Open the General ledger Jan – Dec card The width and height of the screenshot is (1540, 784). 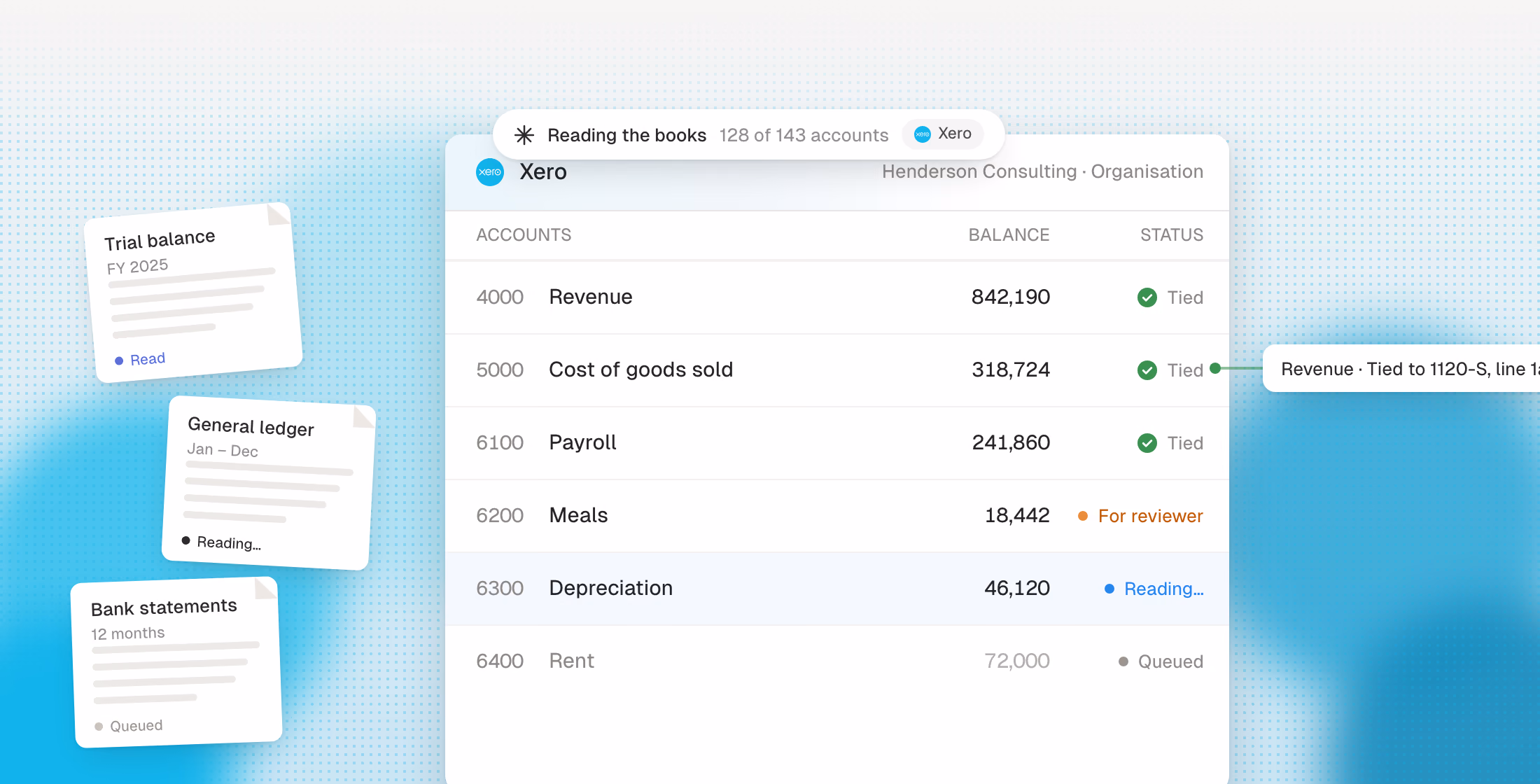coord(269,483)
